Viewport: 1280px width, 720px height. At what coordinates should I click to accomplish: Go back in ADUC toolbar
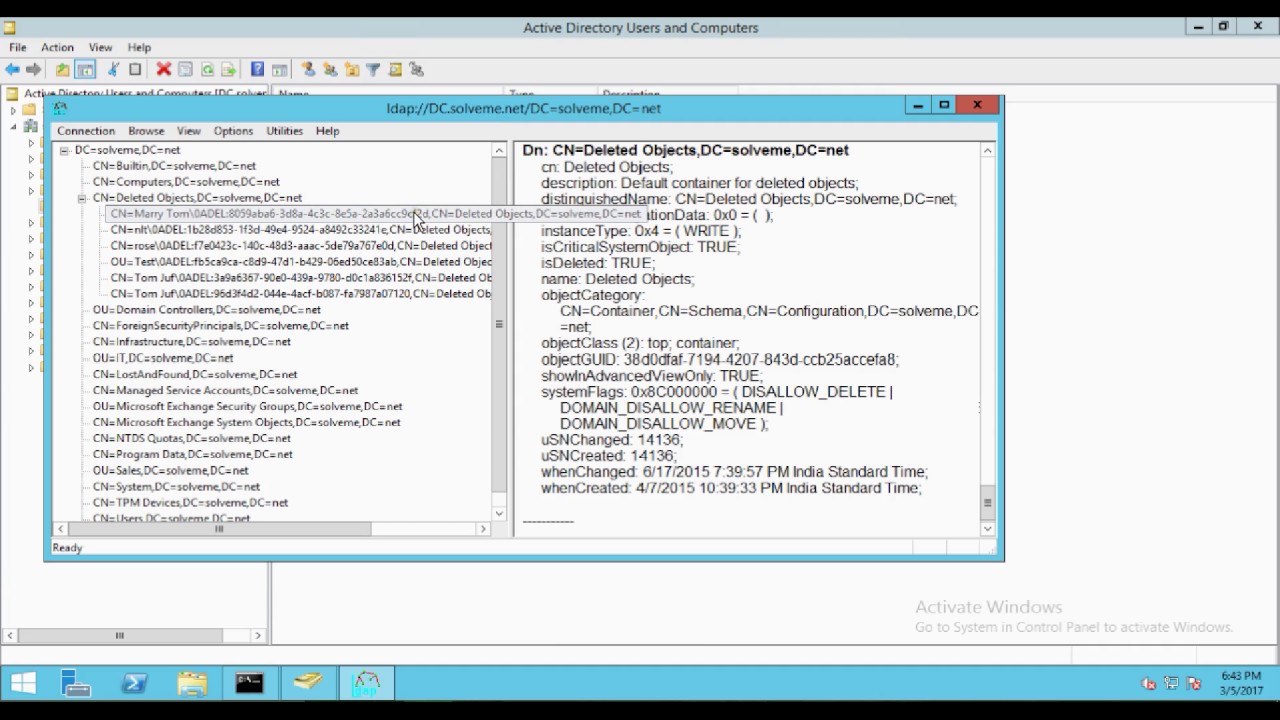12,69
